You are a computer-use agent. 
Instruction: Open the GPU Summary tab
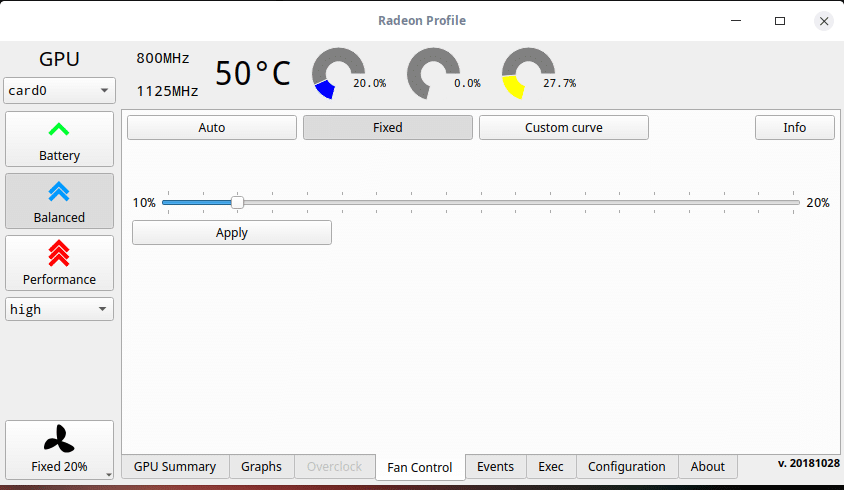pyautogui.click(x=175, y=466)
